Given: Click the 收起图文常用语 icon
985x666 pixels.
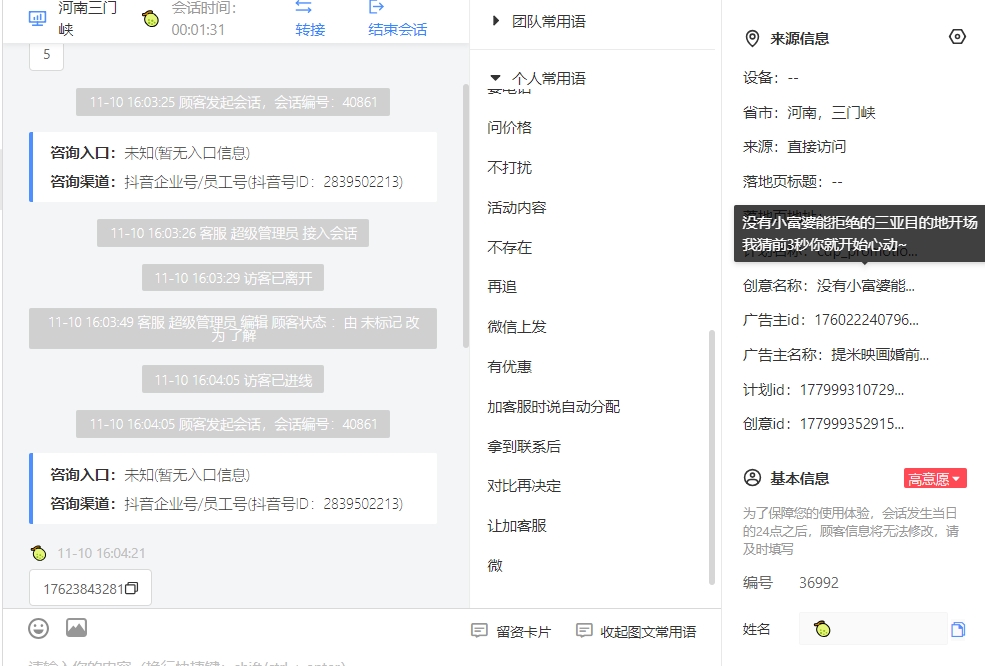Looking at the screenshot, I should pos(584,630).
